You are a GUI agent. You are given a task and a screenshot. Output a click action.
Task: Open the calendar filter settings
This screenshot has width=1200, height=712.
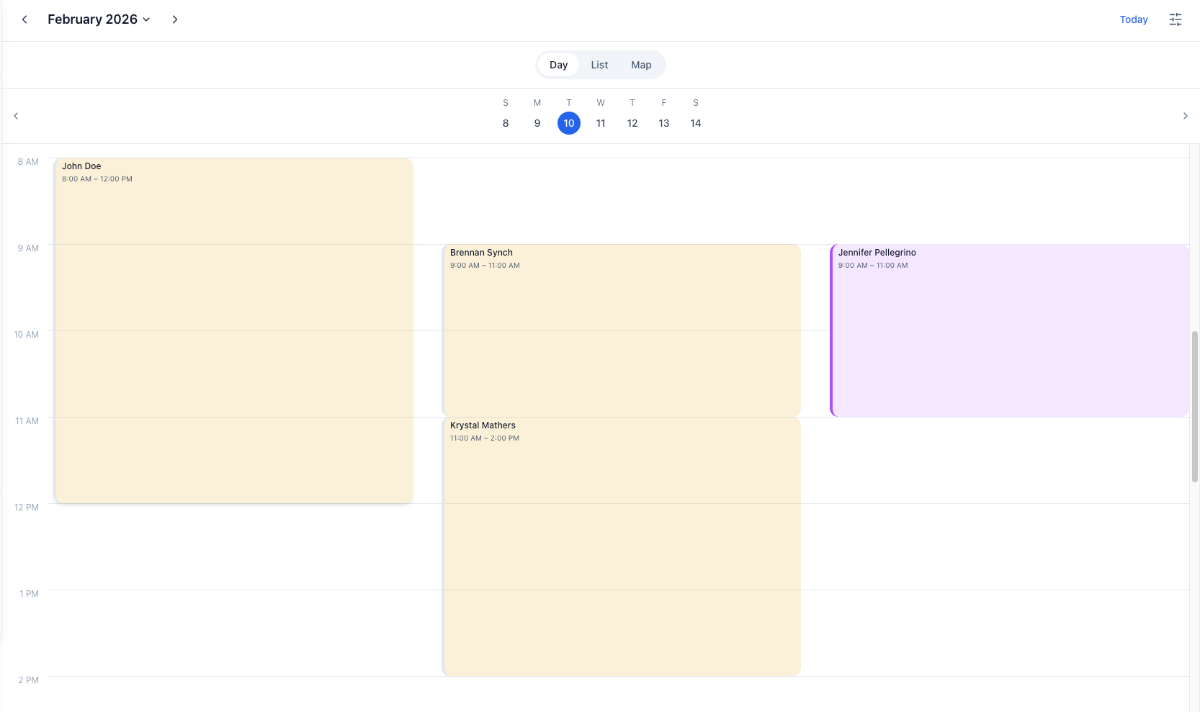pyautogui.click(x=1175, y=18)
